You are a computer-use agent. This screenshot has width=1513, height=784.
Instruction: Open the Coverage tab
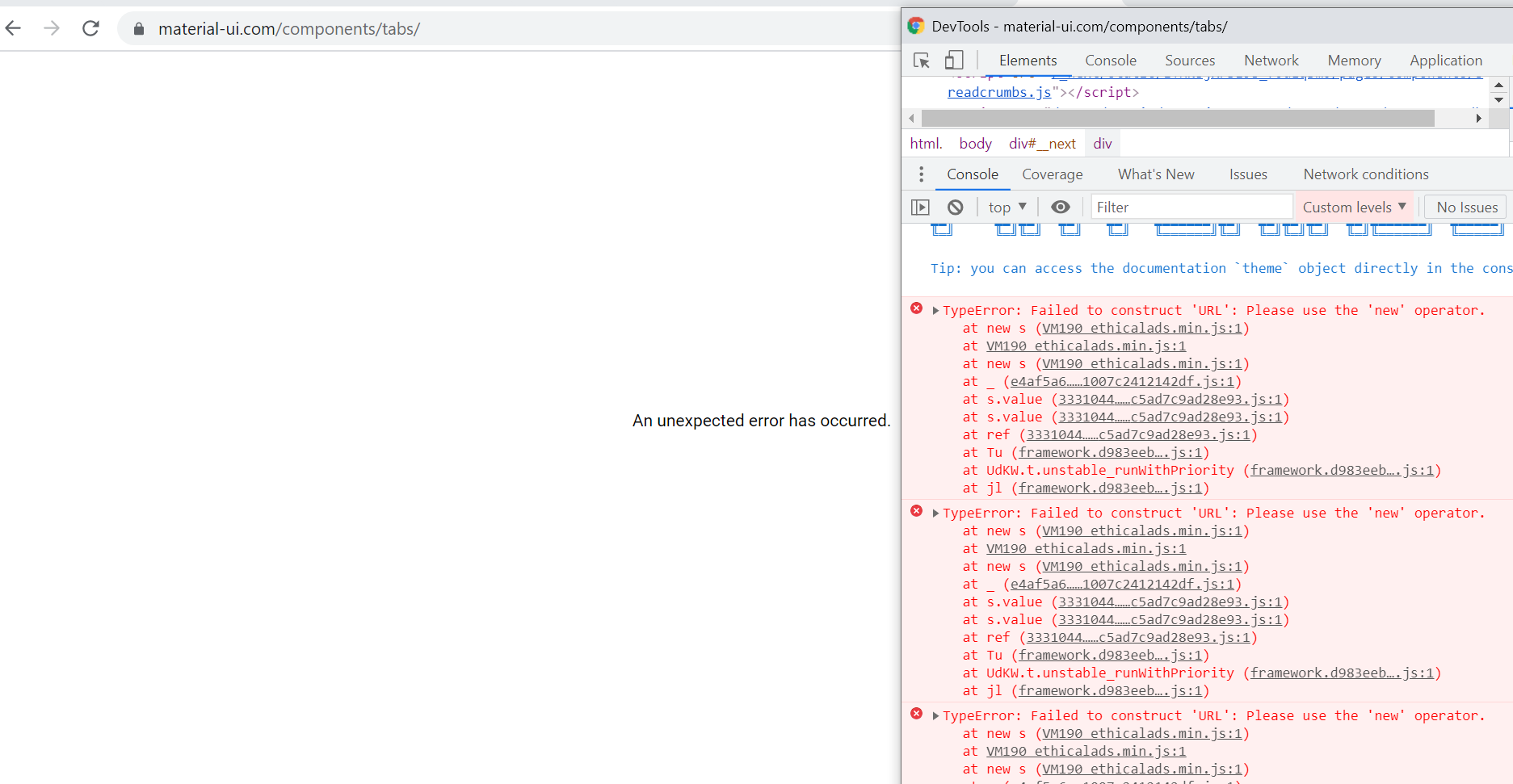[x=1053, y=174]
